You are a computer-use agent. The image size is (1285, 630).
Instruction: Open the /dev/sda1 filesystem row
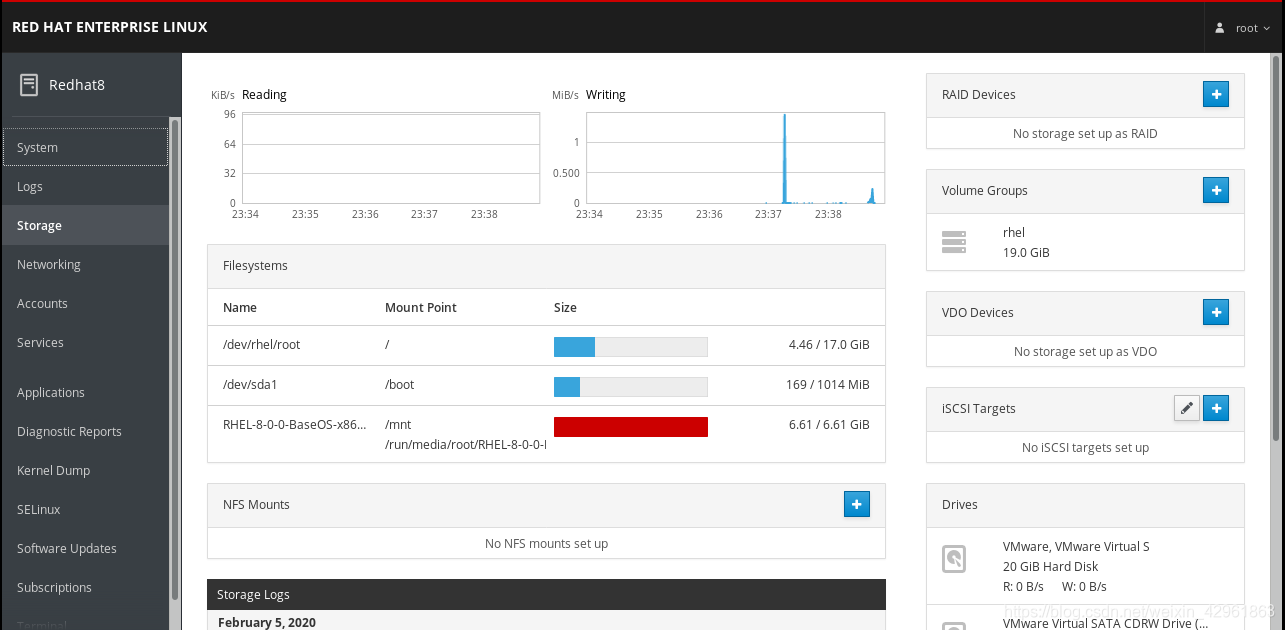coord(546,385)
